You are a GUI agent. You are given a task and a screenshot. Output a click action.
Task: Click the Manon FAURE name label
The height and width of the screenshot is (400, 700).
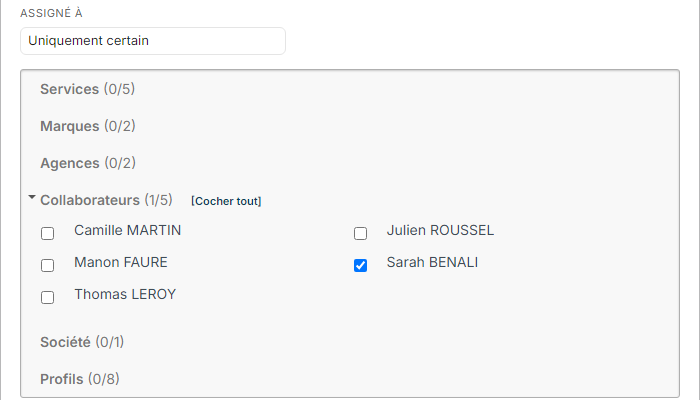point(121,262)
